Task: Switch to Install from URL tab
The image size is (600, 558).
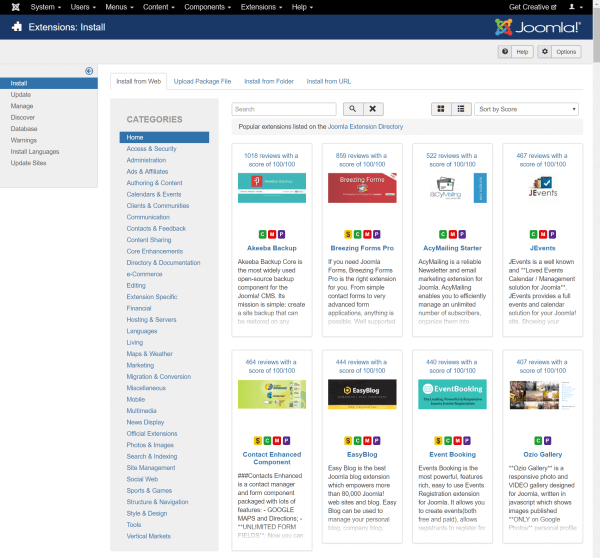Action: pyautogui.click(x=329, y=81)
